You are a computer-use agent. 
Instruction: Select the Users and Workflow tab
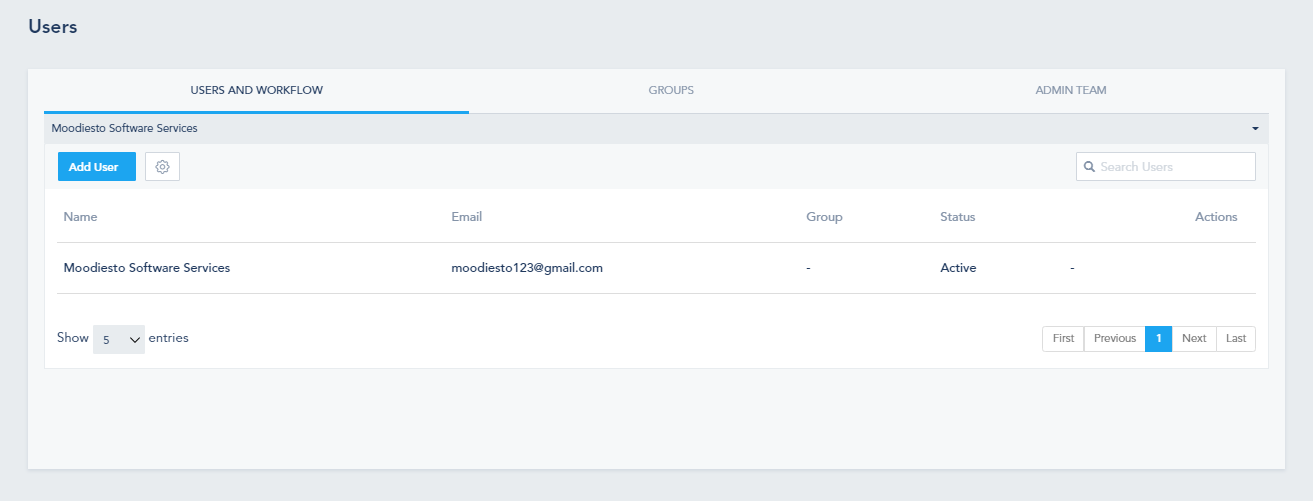pos(257,90)
